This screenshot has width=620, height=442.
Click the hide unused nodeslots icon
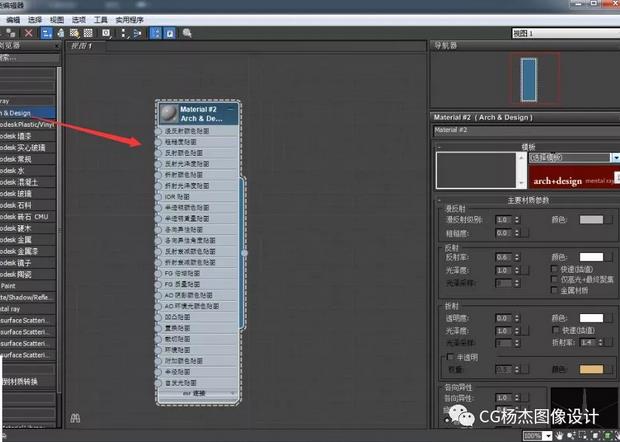(60, 33)
